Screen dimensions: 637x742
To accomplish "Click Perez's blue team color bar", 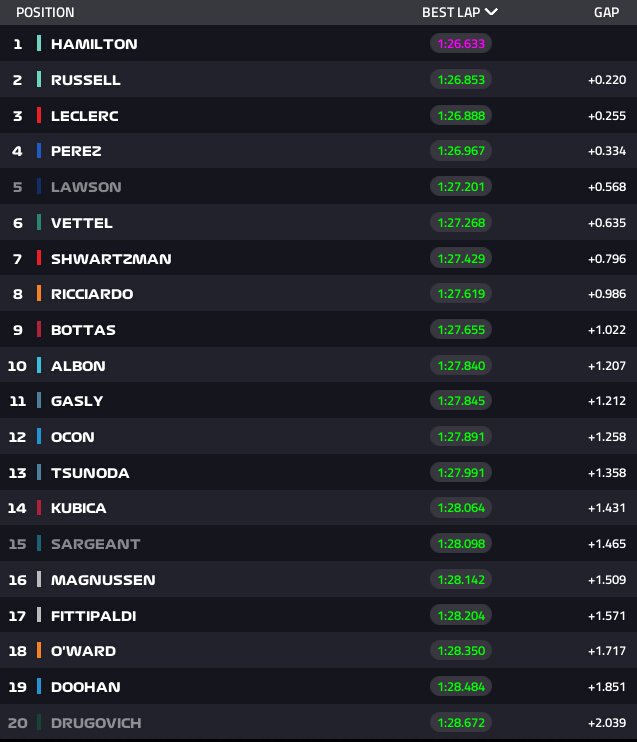I will 39,151.
